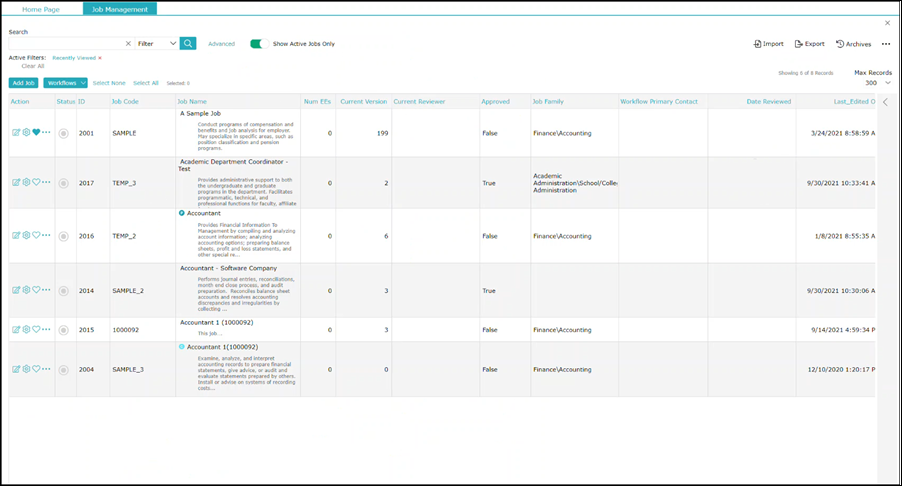The height and width of the screenshot is (486, 902).
Task: Sort by Approved column header
Action: (x=495, y=102)
